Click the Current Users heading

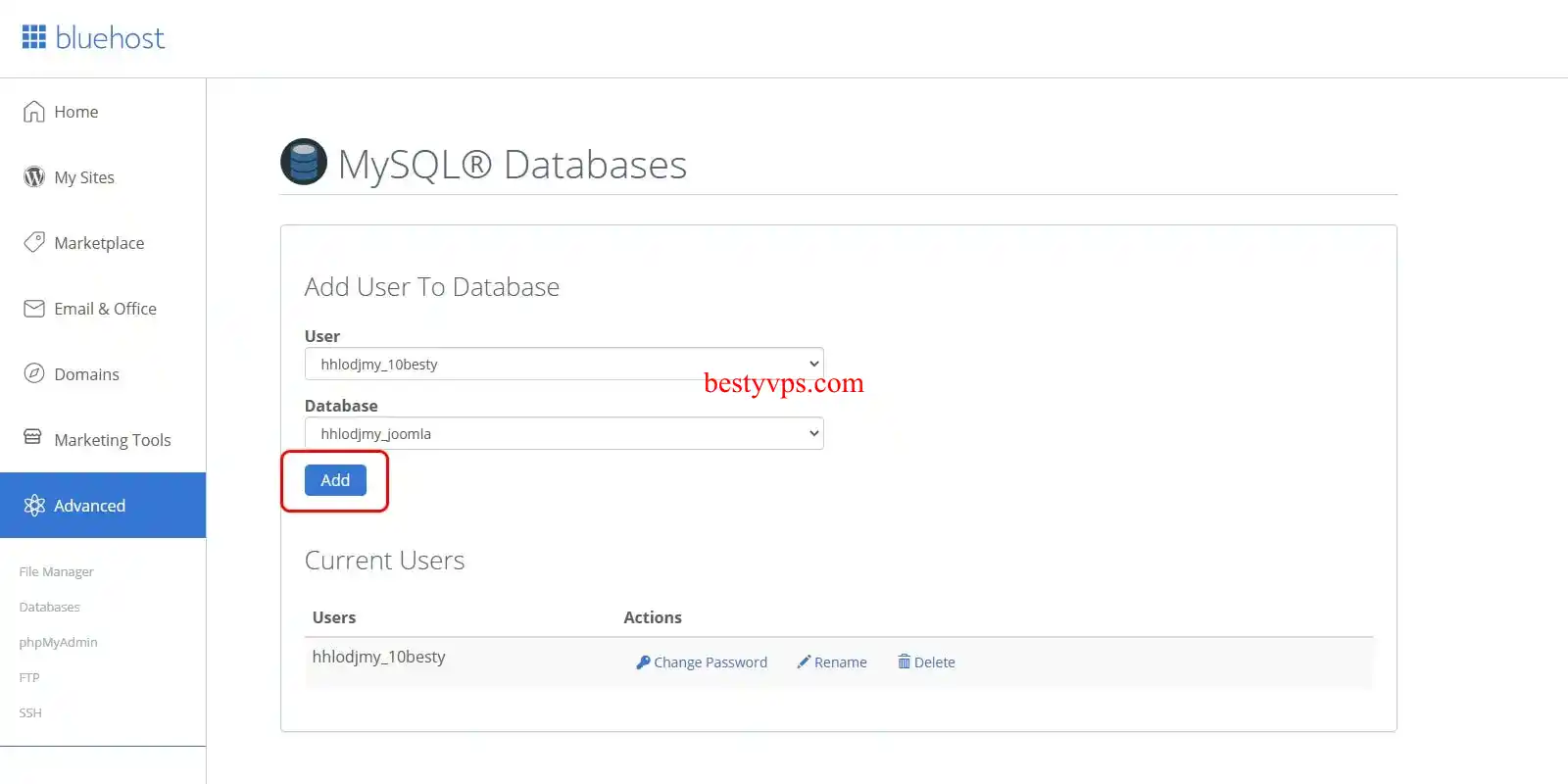384,561
